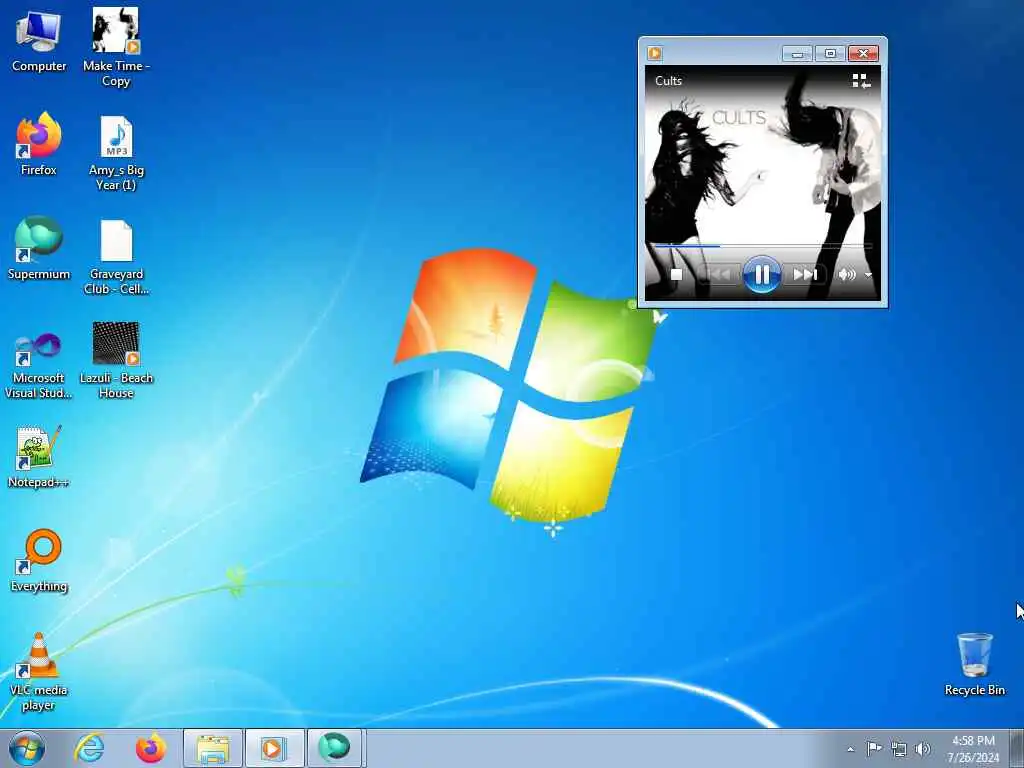Open the volume dropdown arrow in player
Image resolution: width=1024 pixels, height=768 pixels.
[x=868, y=275]
